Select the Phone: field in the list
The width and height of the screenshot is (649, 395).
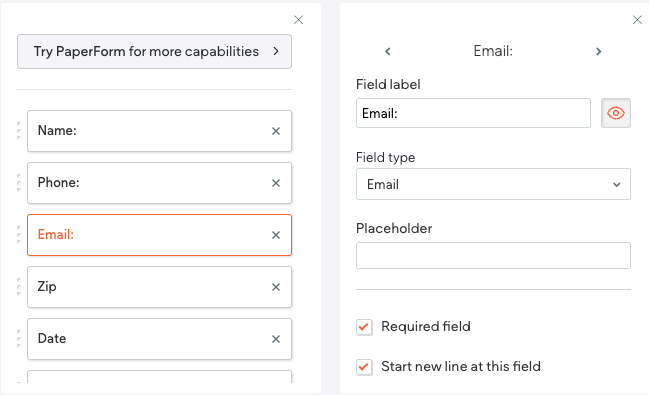tap(159, 183)
